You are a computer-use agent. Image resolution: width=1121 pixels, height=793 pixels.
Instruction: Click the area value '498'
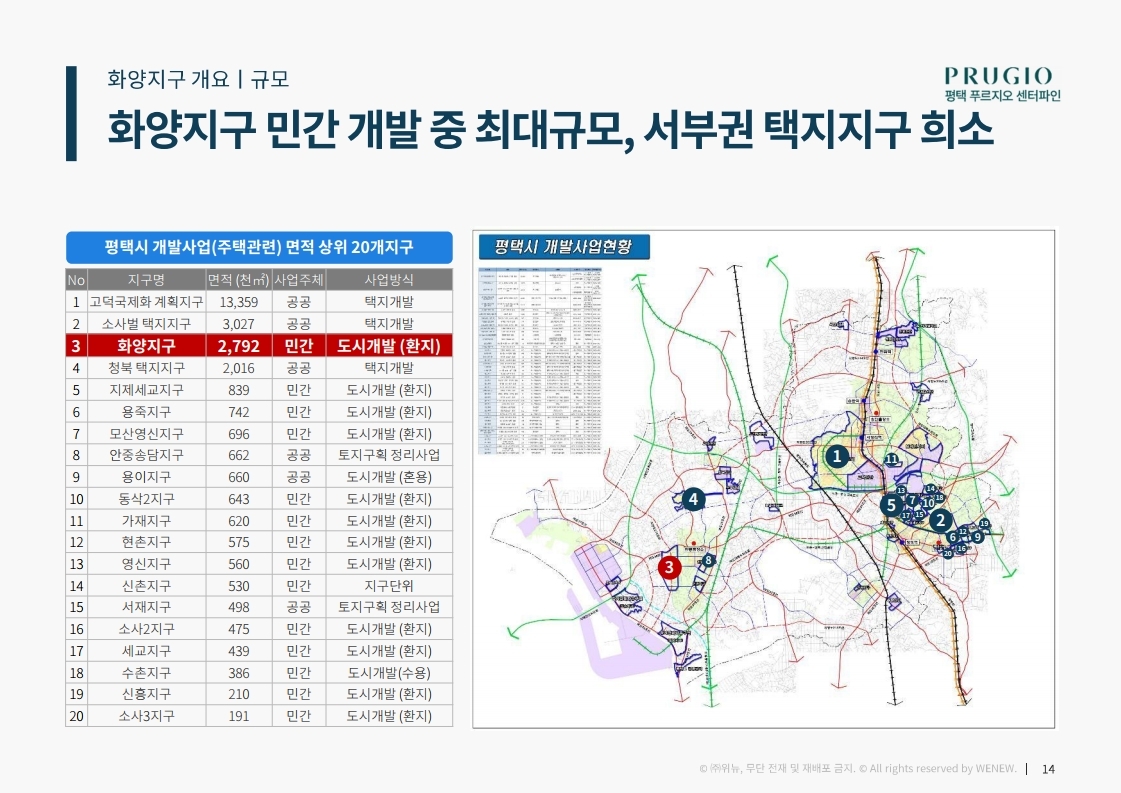pos(239,607)
